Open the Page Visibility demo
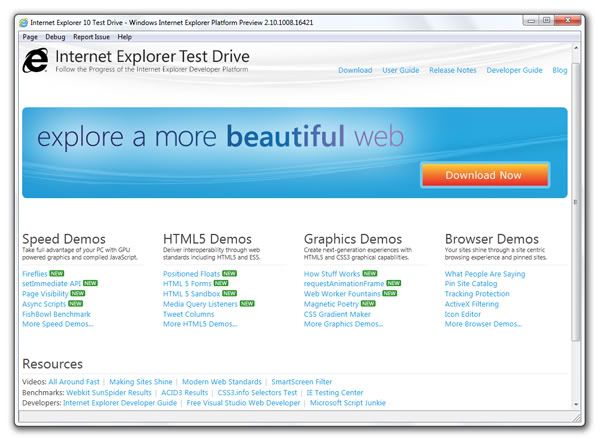Screen dimensions: 600x440 [x=45, y=294]
